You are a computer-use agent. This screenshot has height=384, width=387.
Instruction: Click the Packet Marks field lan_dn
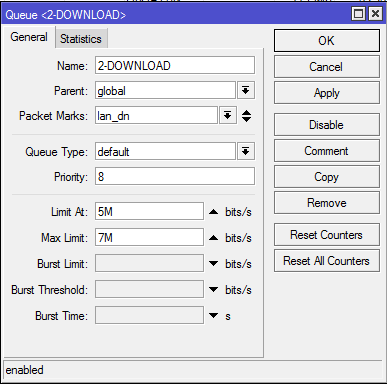point(156,116)
